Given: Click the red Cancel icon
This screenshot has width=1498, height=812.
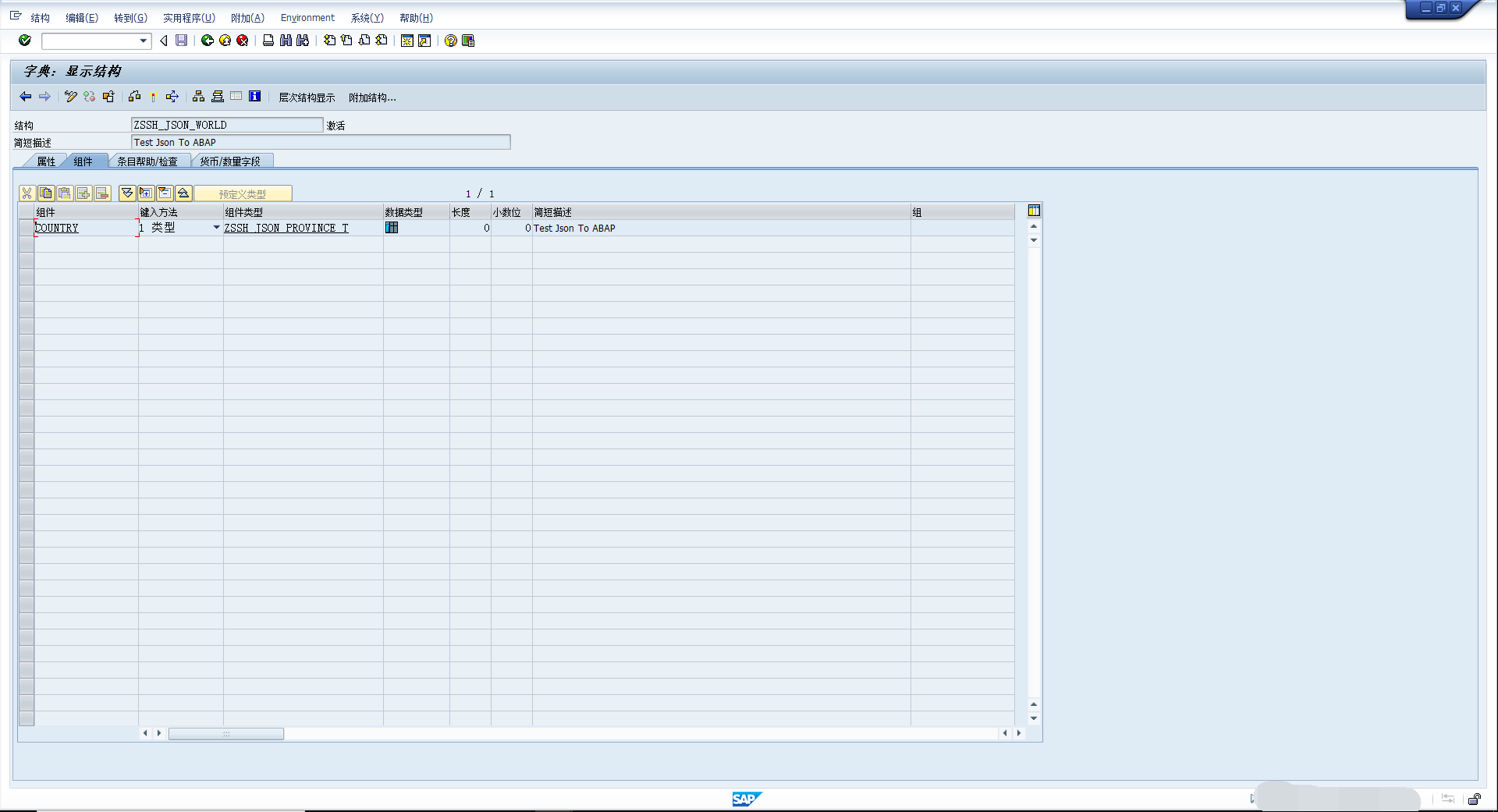Looking at the screenshot, I should [x=243, y=41].
